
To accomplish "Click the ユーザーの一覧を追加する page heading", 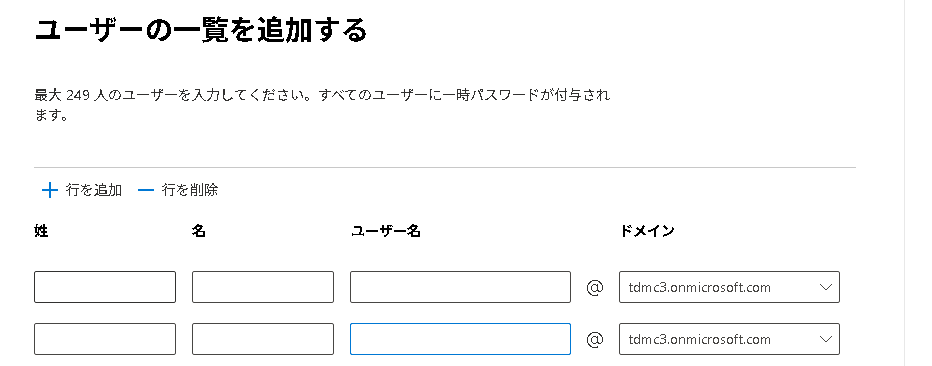I will tap(201, 30).
